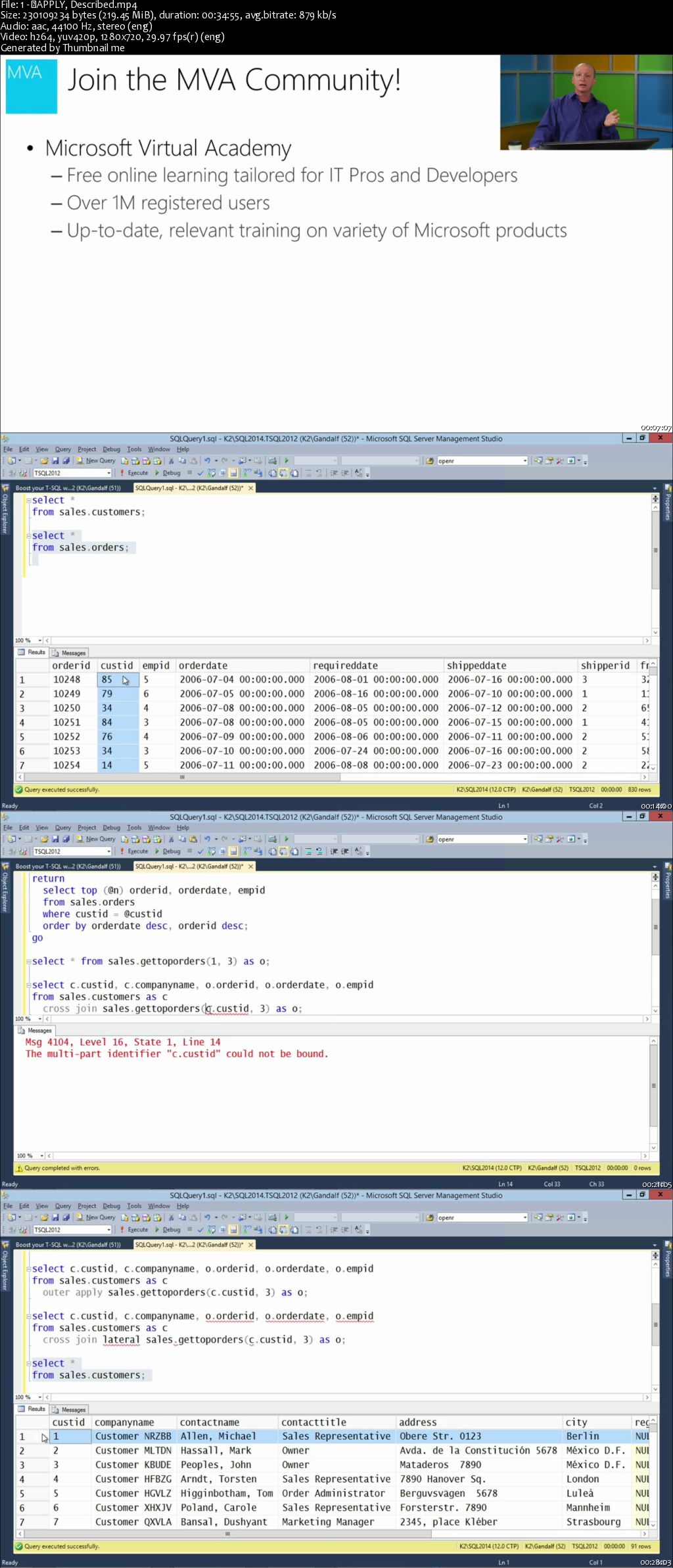673x1568 pixels.
Task: Click Debug in the customers-results SSMS window
Action: point(168,1230)
